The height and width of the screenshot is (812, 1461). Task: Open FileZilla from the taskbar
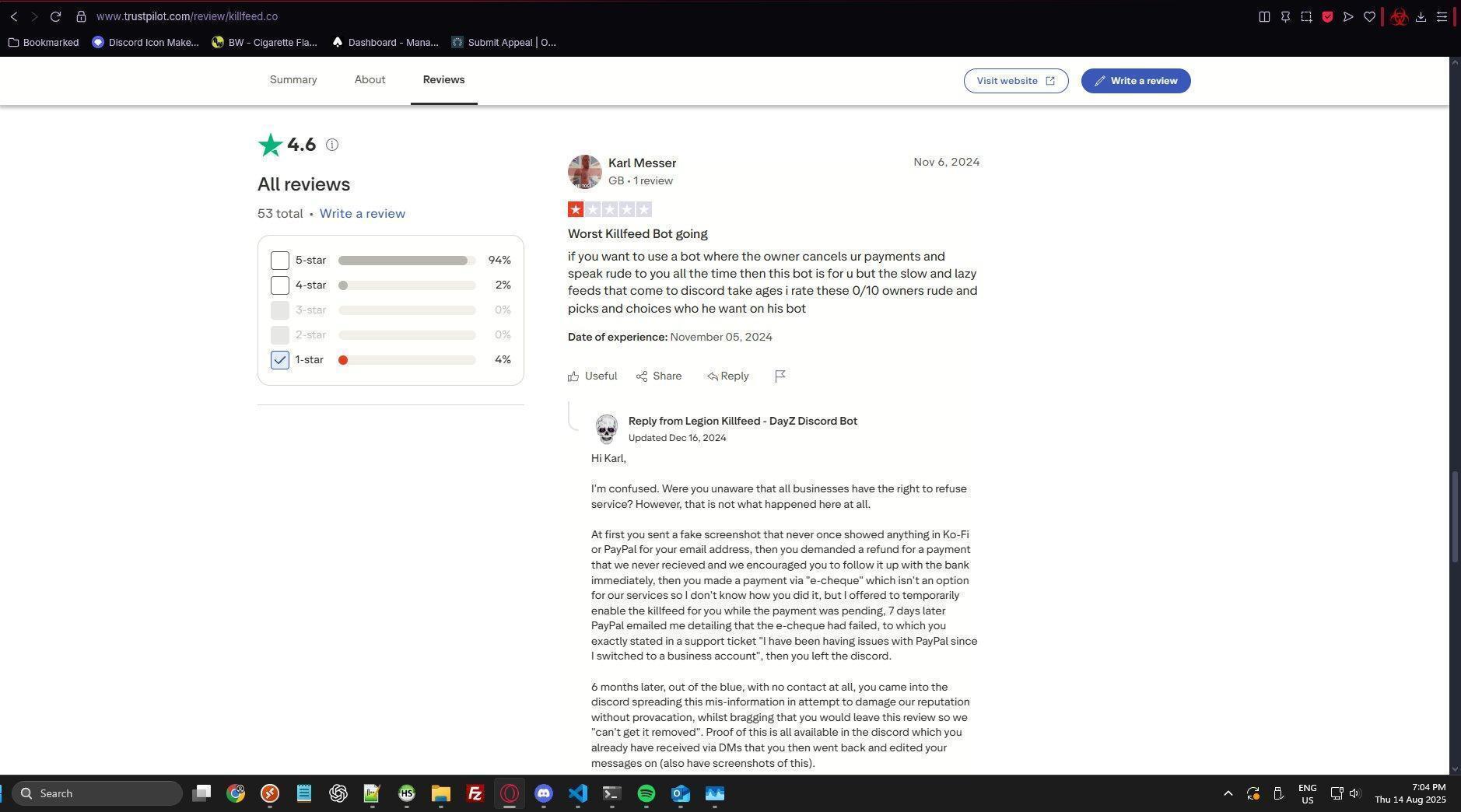475,793
